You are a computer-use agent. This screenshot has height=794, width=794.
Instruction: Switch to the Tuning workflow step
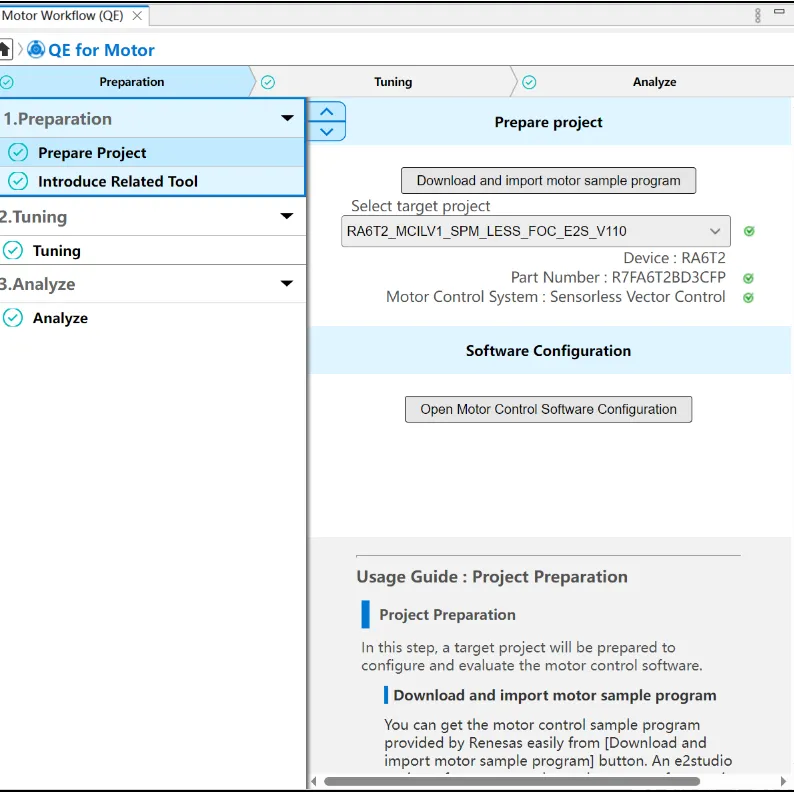tap(392, 82)
